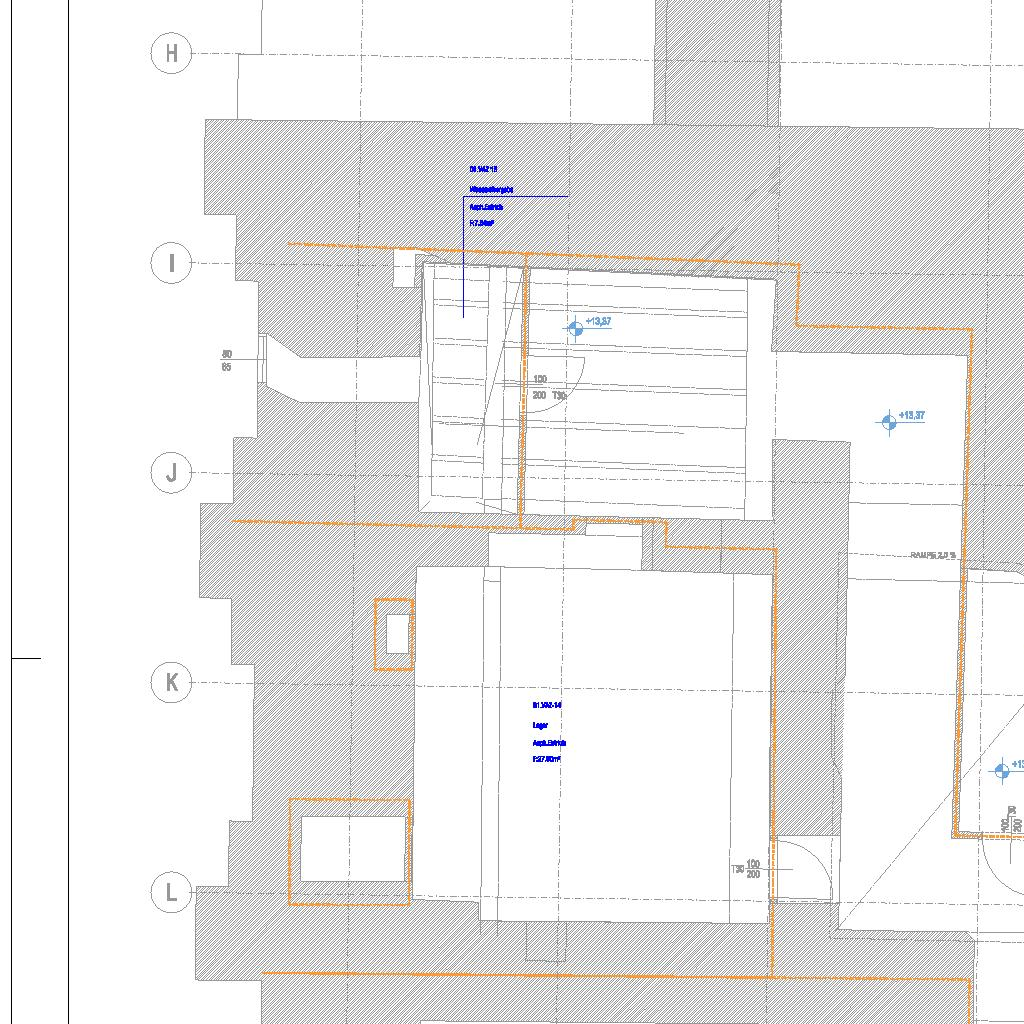Click the +13,37 elevation marker symbol

tap(888, 422)
